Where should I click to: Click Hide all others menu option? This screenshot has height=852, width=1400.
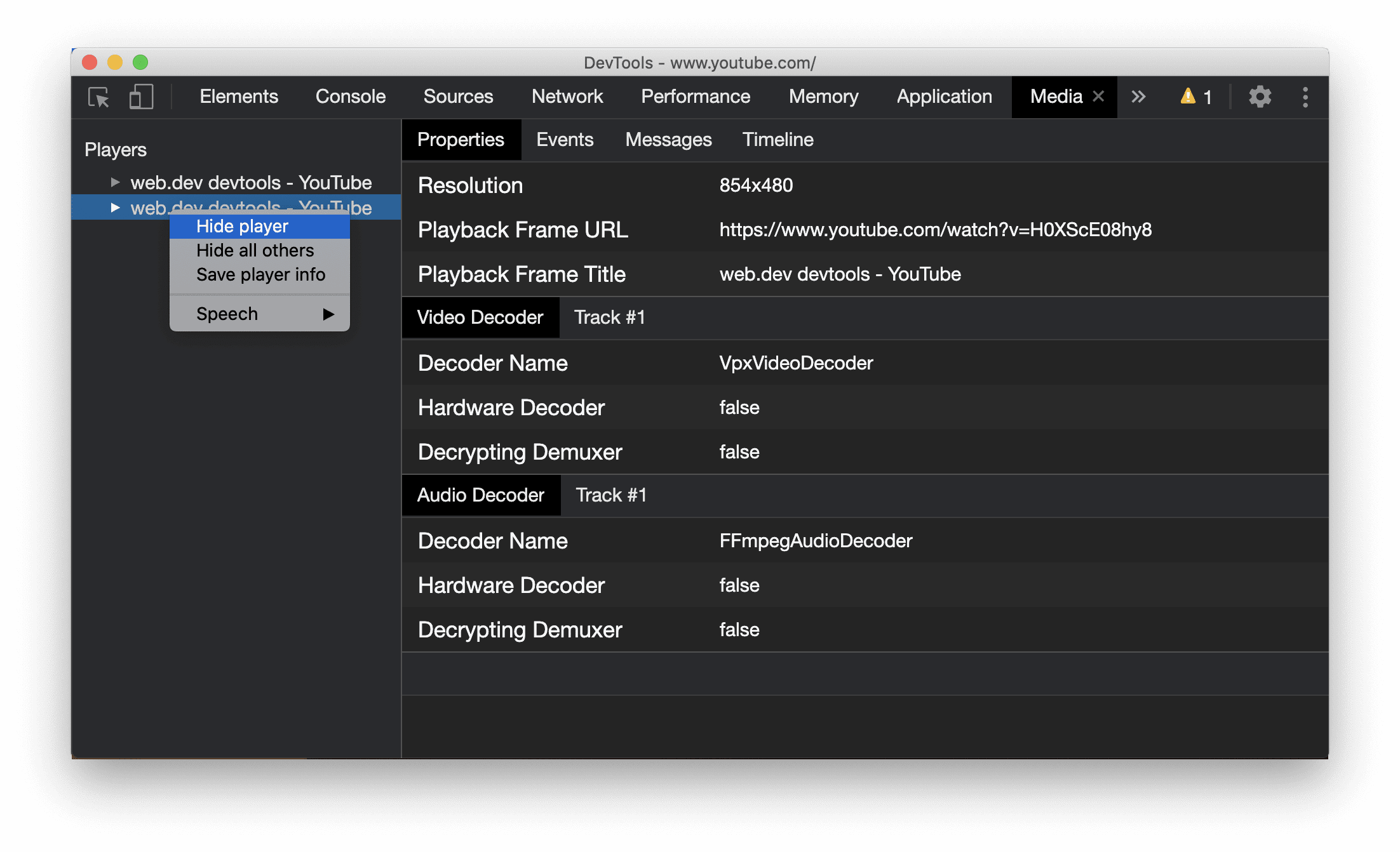point(254,250)
